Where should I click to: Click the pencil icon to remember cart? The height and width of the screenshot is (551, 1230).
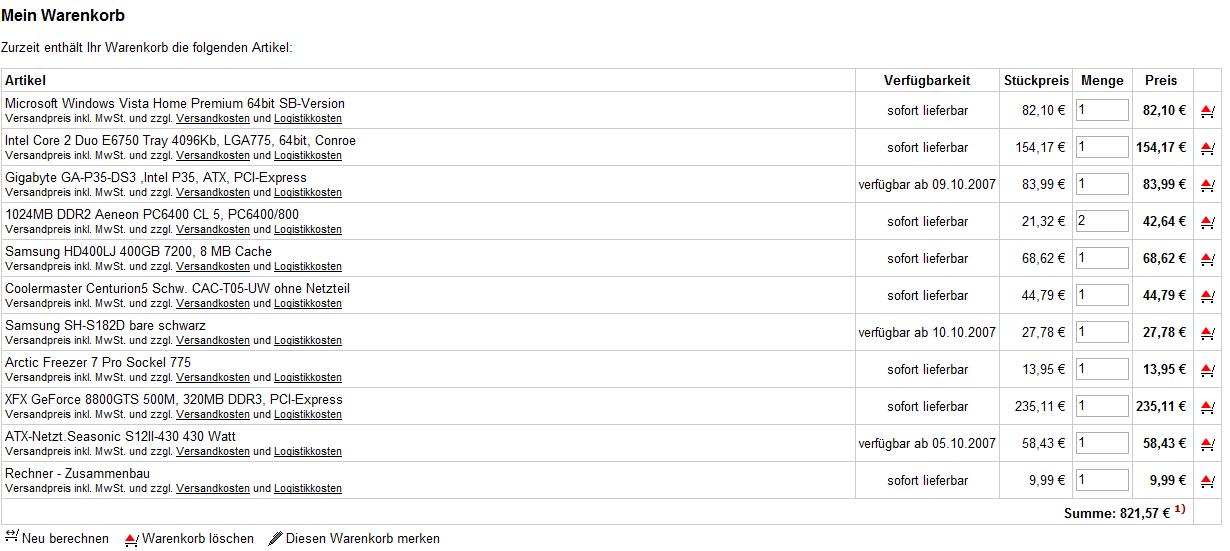tap(276, 538)
